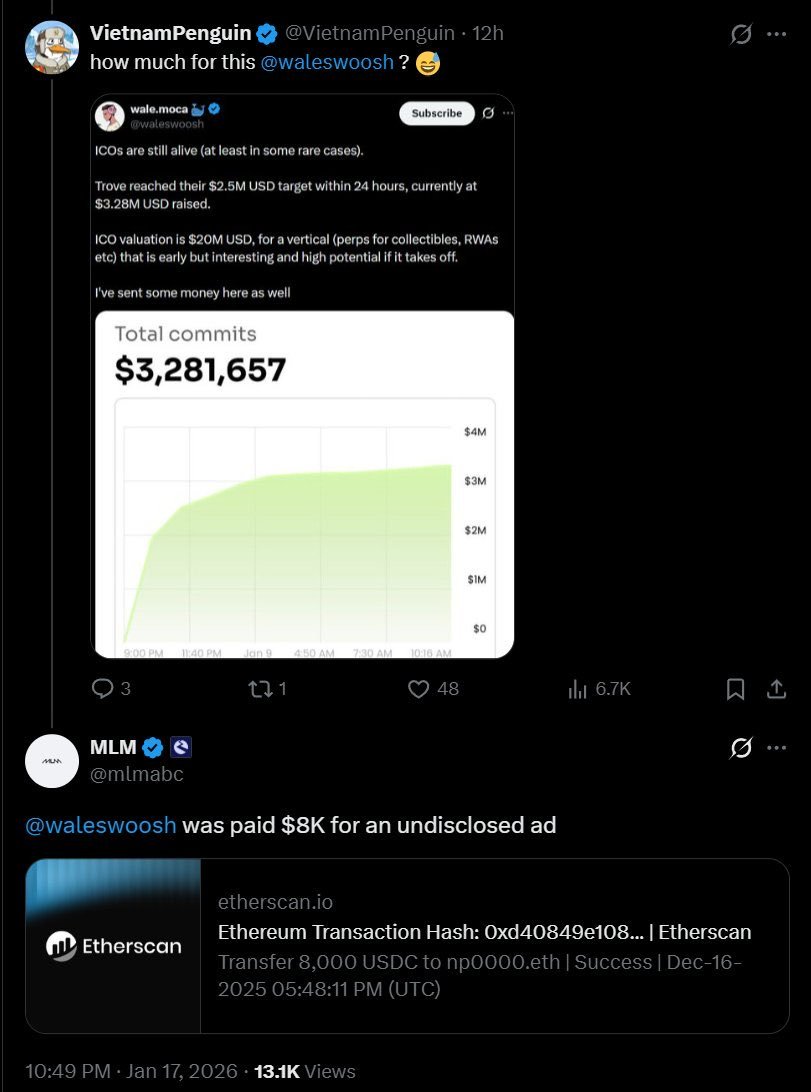The height and width of the screenshot is (1092, 811).
Task: Bookmark VietnamPenguin's post
Action: point(735,689)
